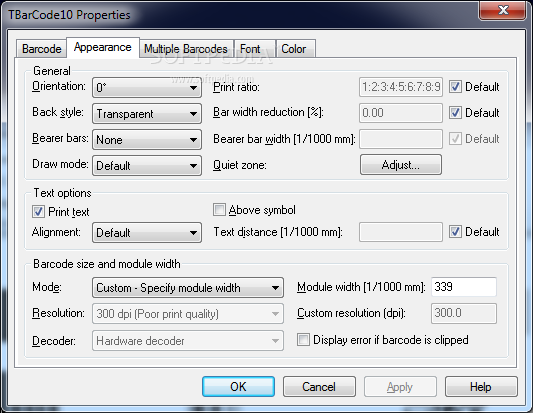Click the Adjust... quiet zone button

tap(401, 165)
